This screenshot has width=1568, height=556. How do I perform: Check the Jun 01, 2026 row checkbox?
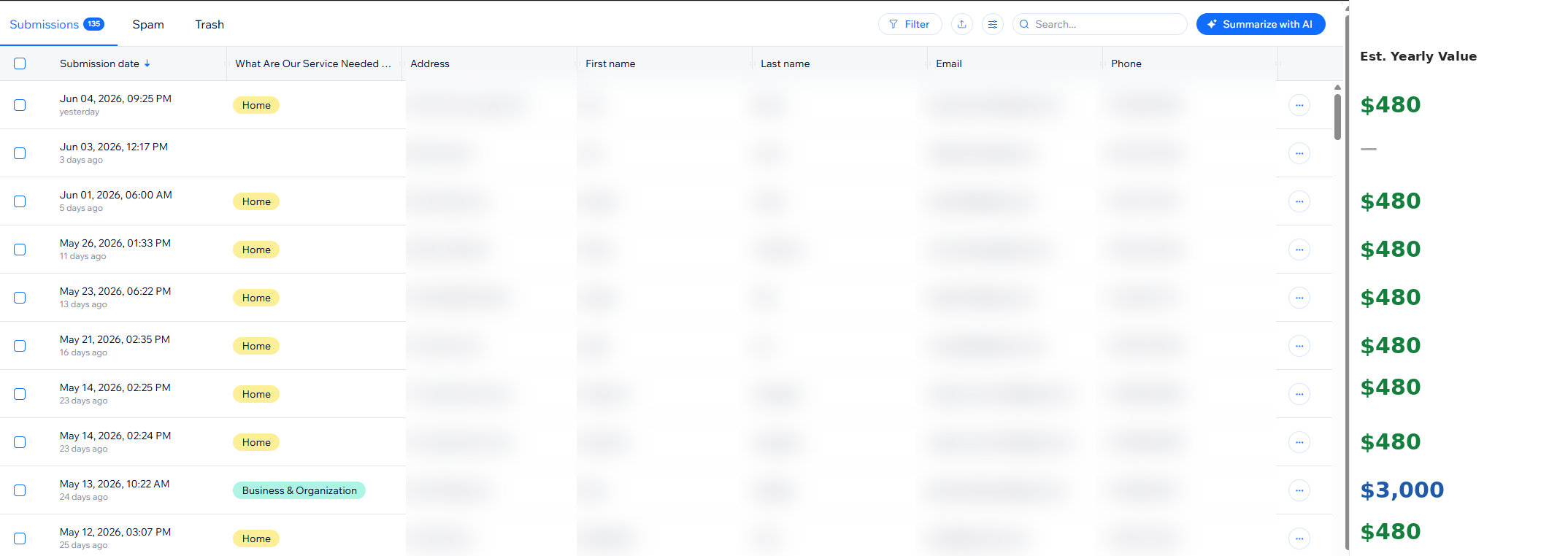[x=20, y=201]
